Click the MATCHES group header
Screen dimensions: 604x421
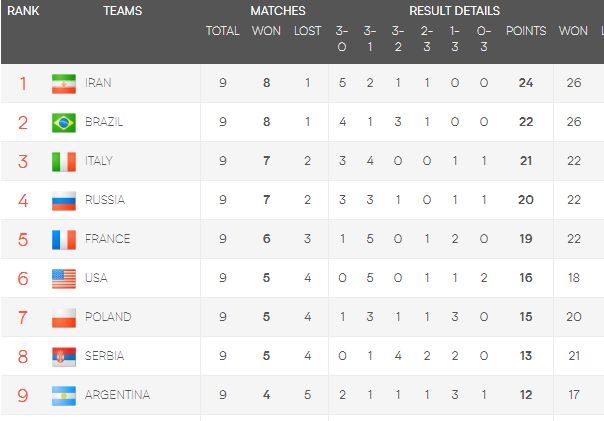click(278, 11)
